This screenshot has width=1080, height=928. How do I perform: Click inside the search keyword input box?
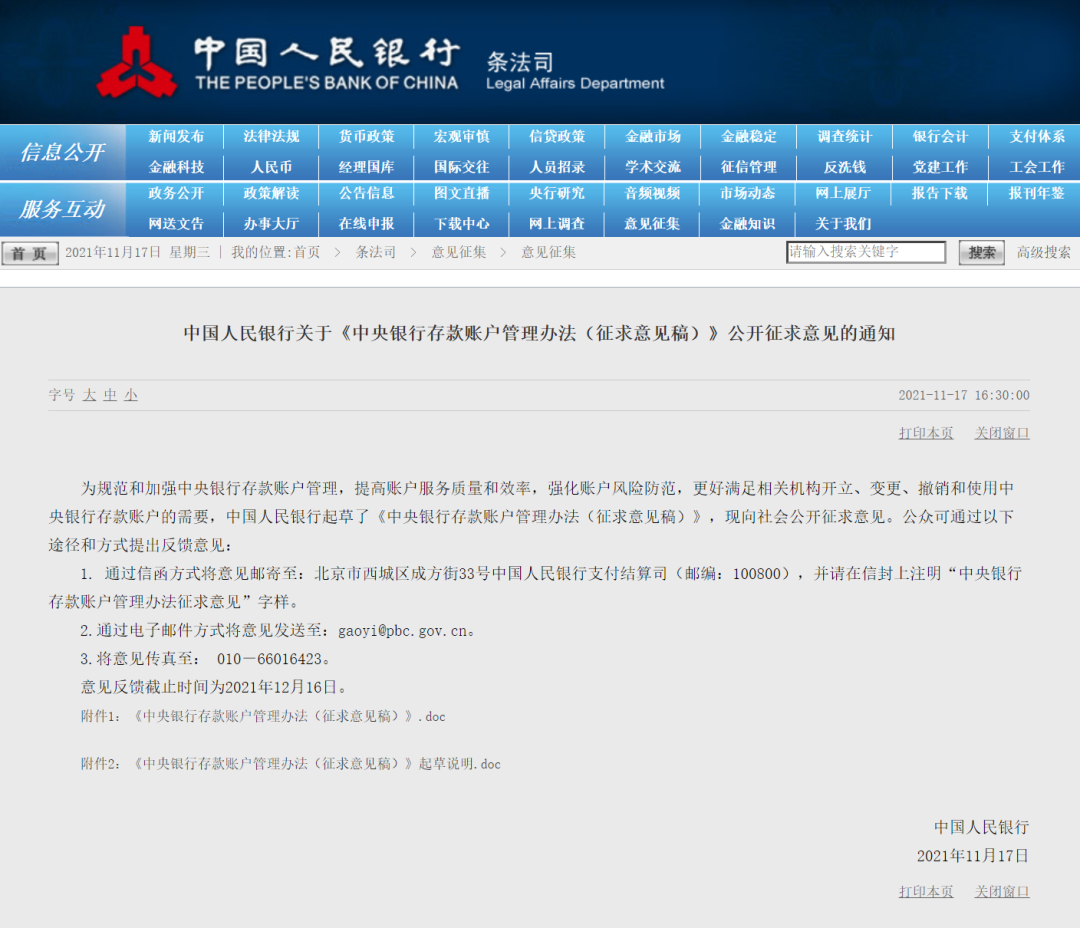pyautogui.click(x=865, y=253)
